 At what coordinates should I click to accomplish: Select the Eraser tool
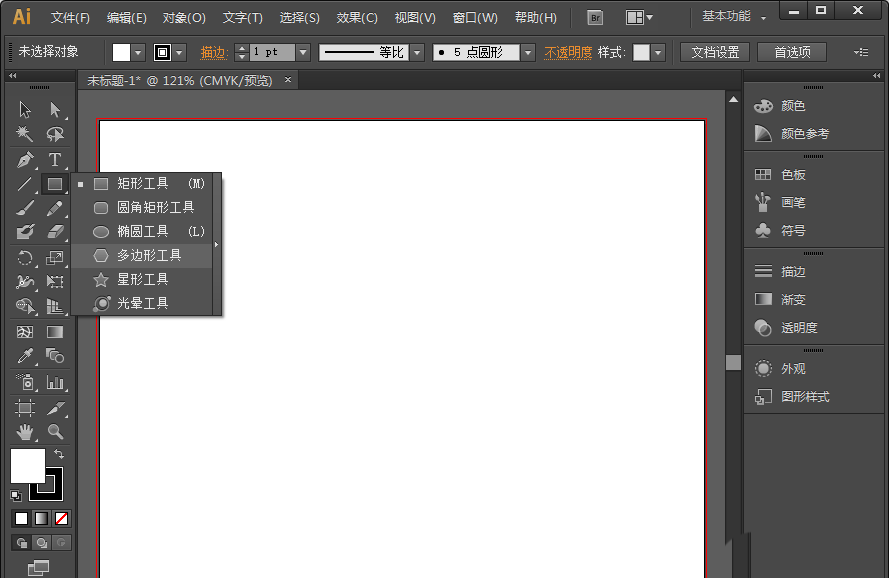55,231
